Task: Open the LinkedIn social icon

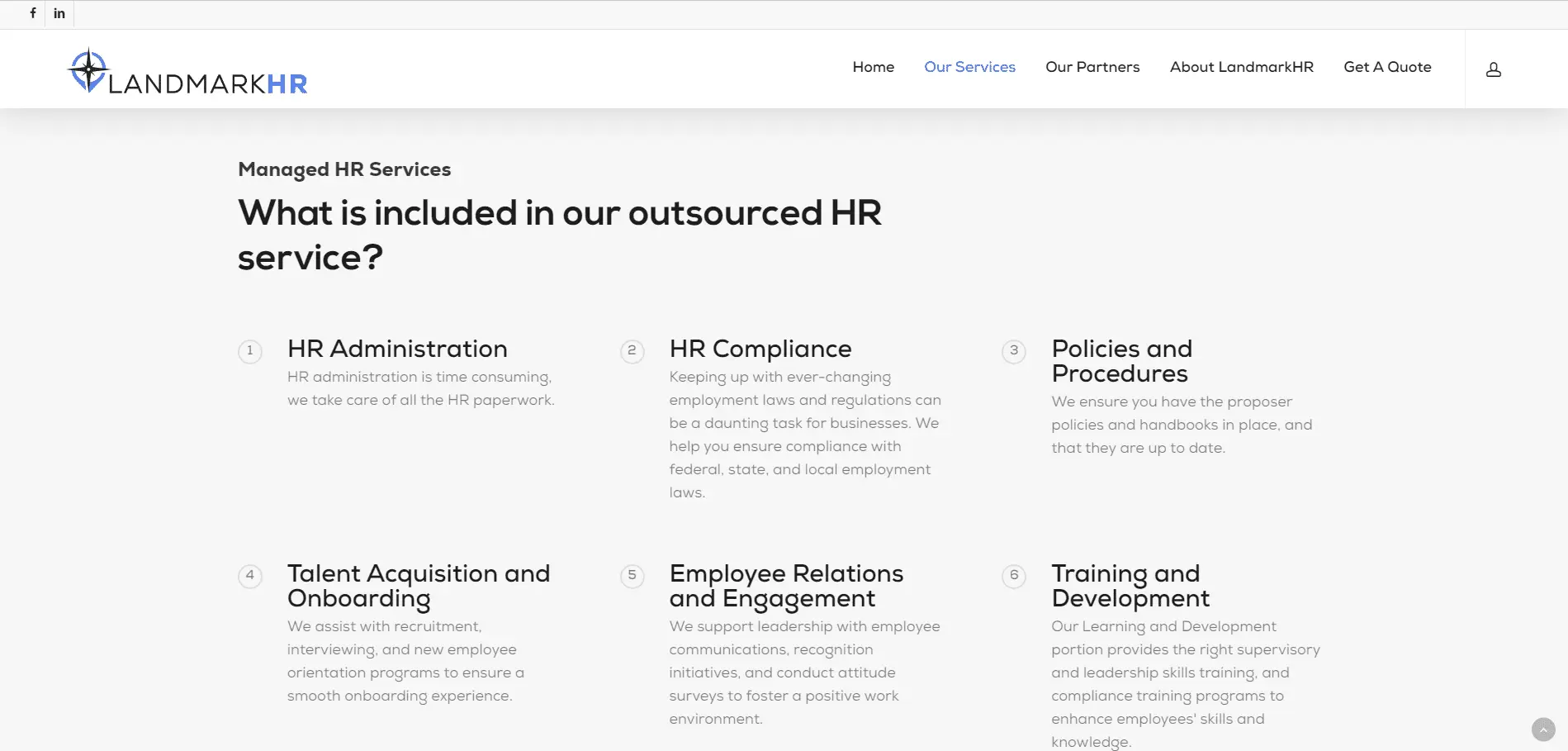Action: coord(59,13)
